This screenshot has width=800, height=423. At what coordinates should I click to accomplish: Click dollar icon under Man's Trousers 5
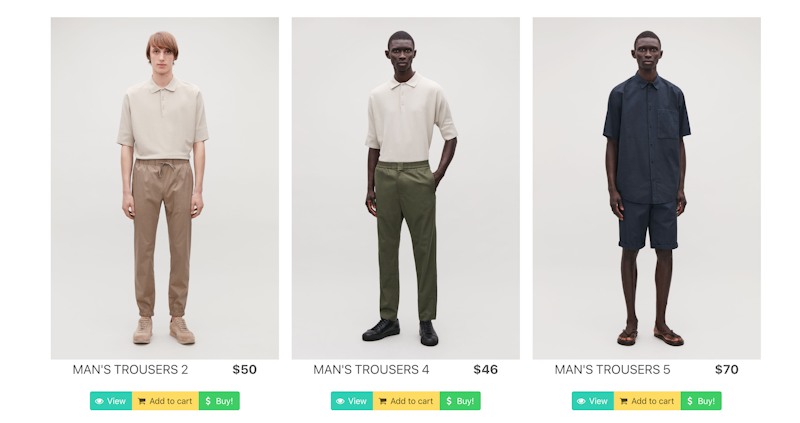[689, 401]
